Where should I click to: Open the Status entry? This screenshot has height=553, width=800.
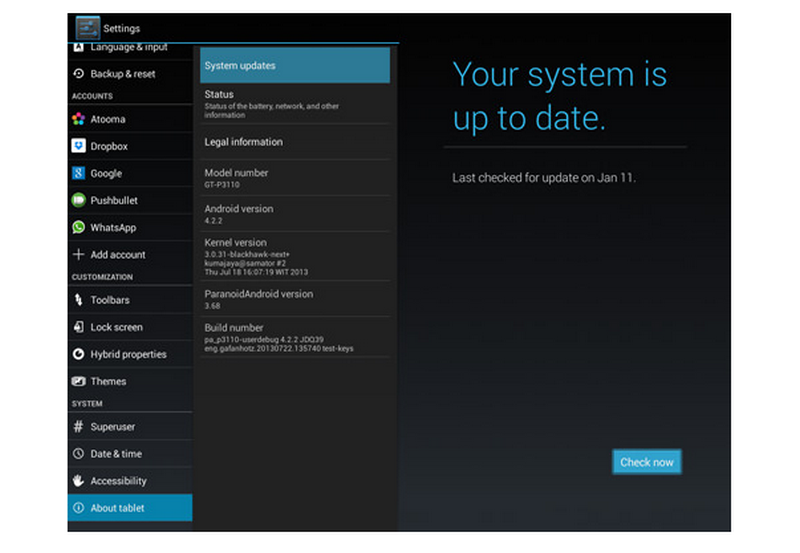coord(295,104)
